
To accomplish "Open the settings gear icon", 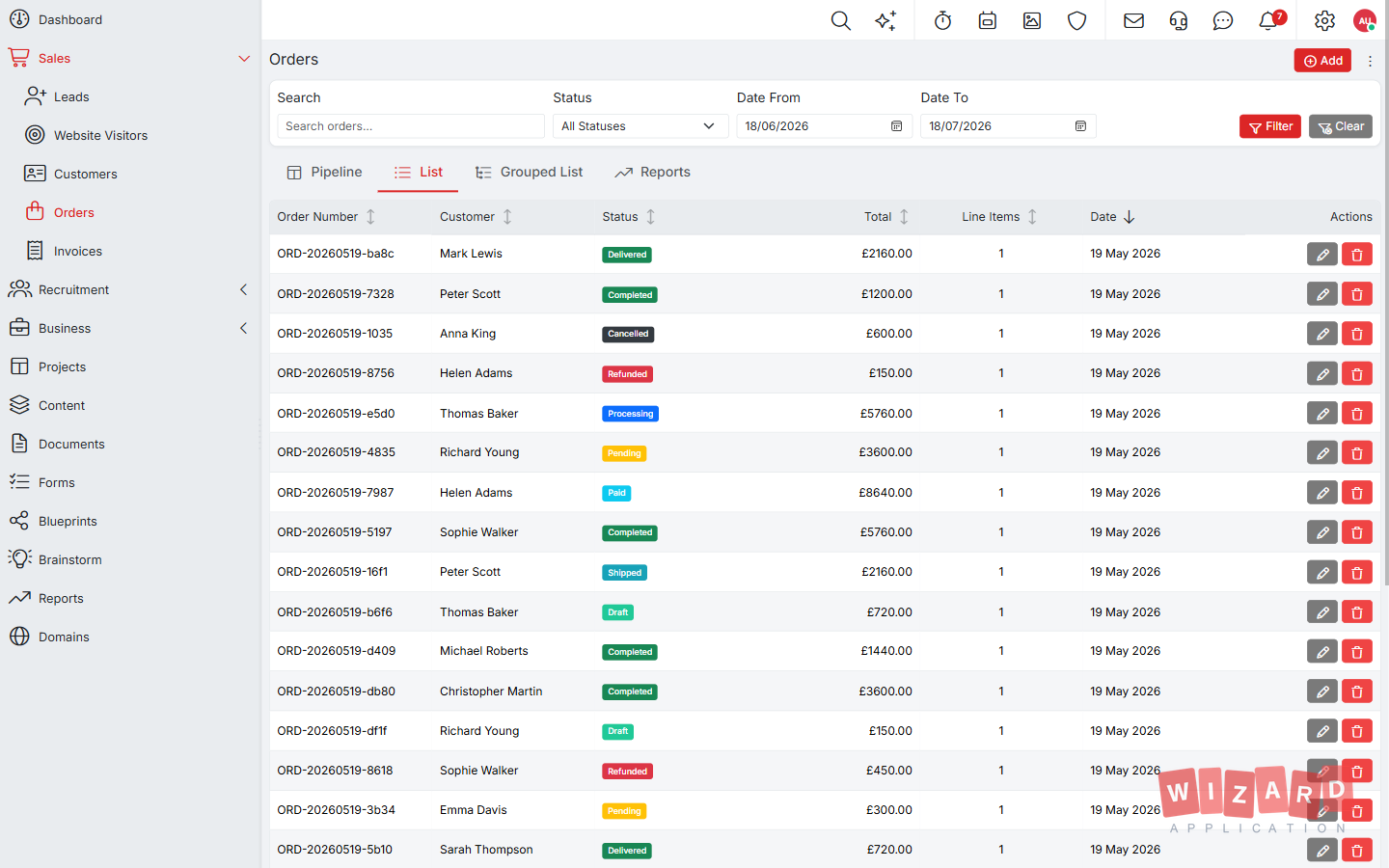I will 1325,20.
